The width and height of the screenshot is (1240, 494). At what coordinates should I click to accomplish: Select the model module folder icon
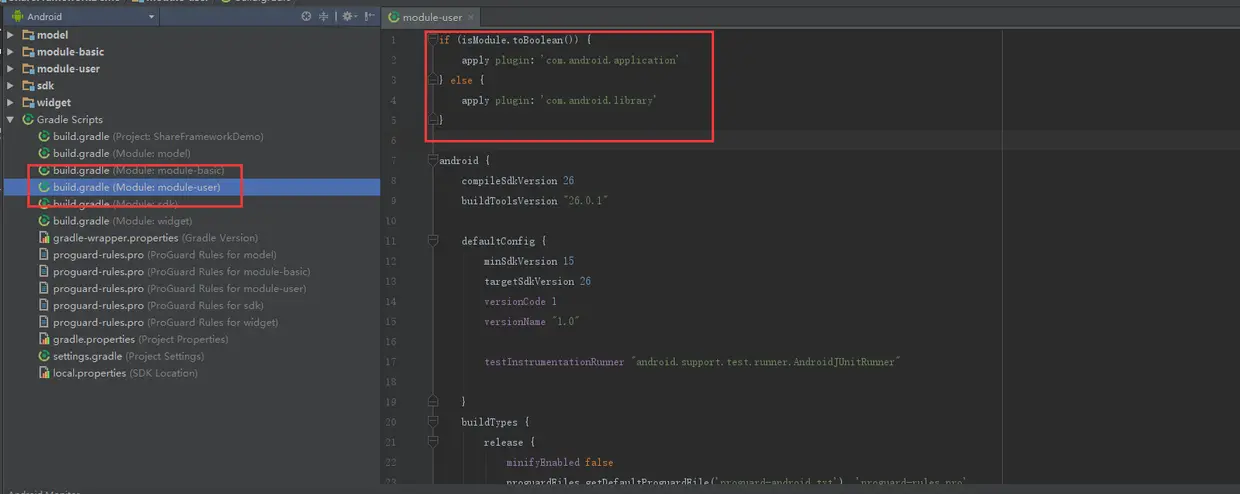click(27, 35)
